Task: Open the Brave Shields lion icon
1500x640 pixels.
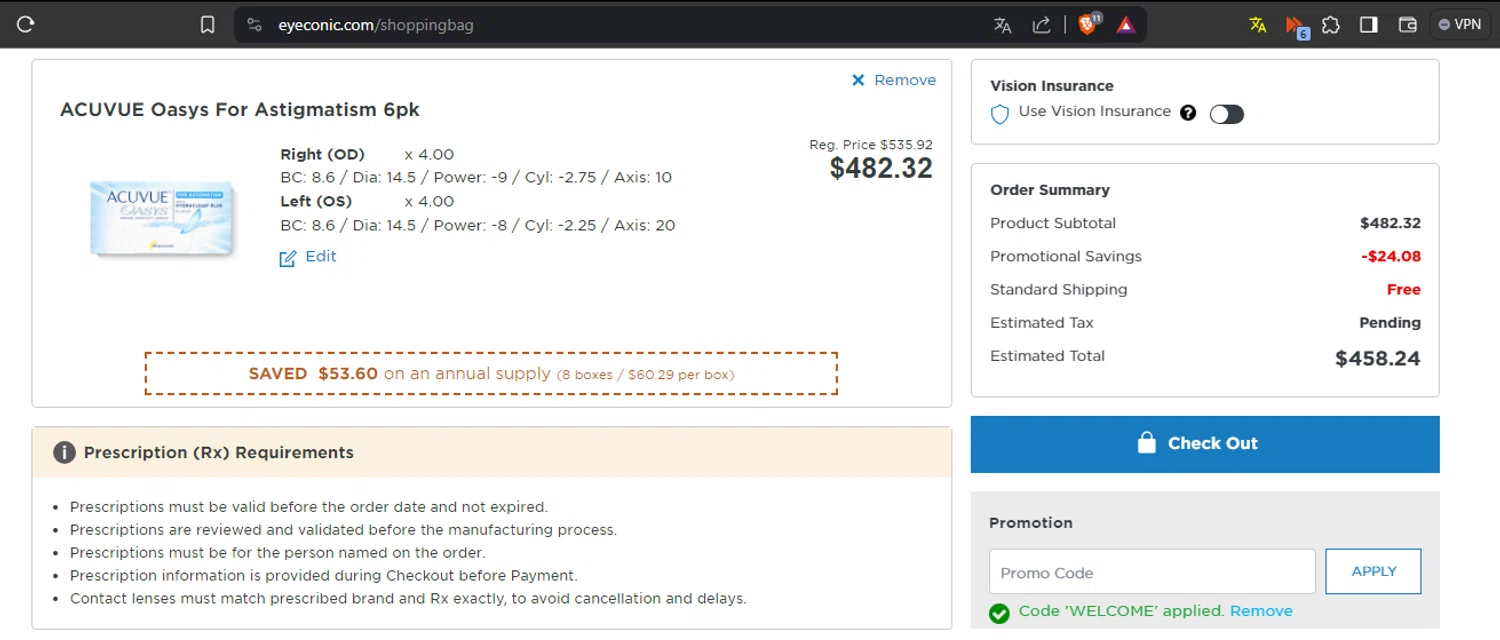Action: point(1088,24)
